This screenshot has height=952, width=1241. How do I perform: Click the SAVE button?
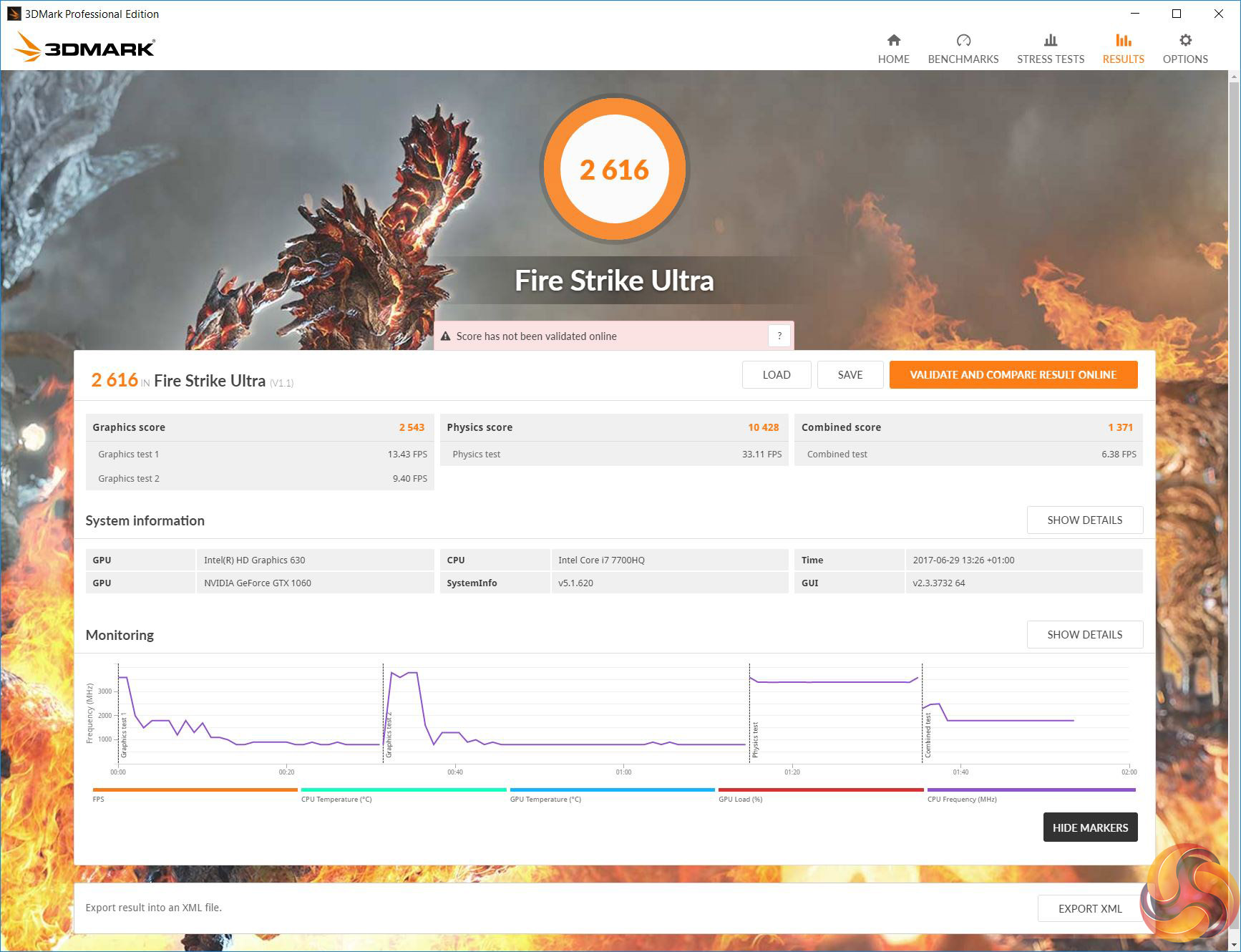(850, 375)
